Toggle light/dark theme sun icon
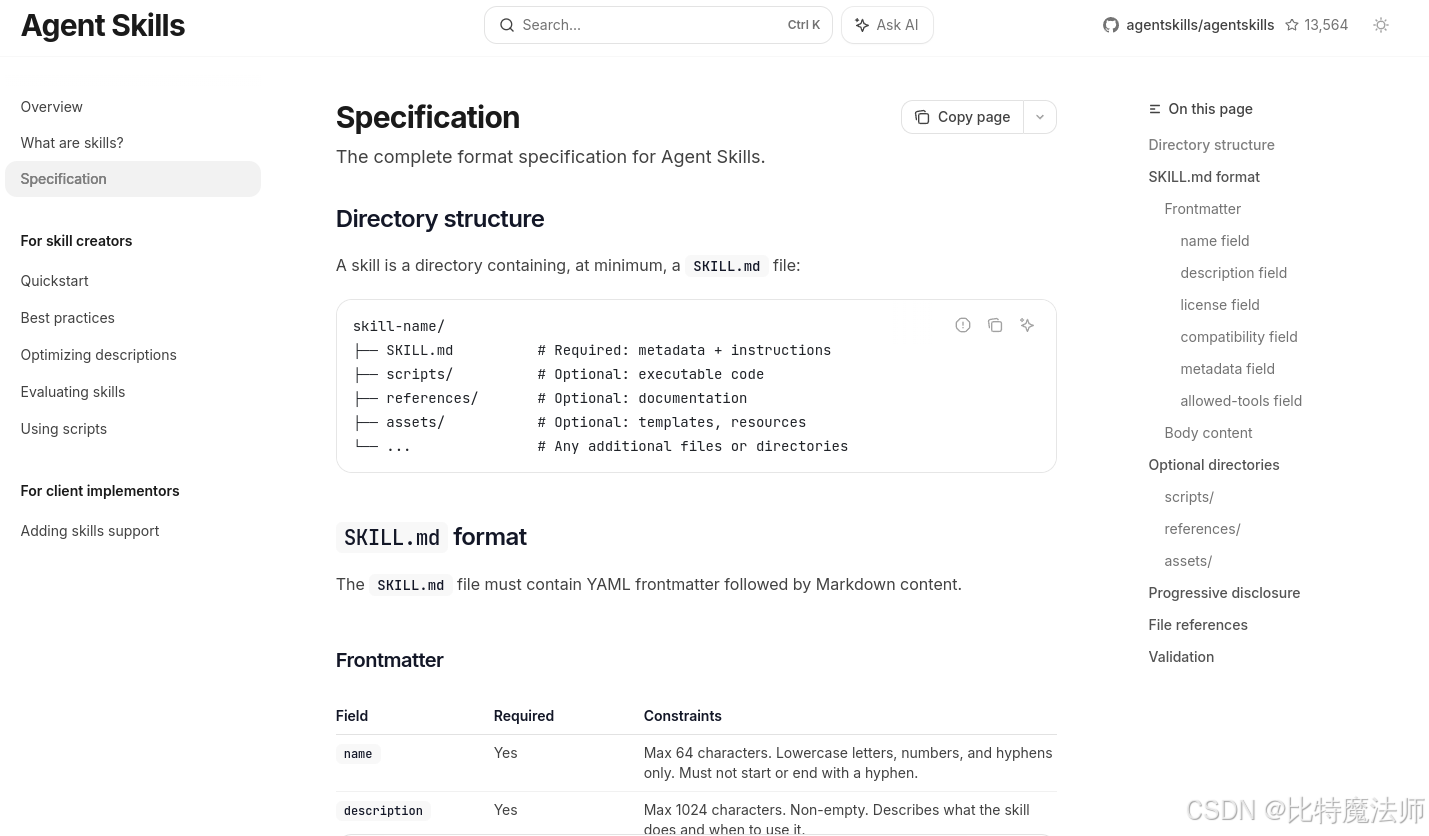The height and width of the screenshot is (836, 1429). tap(1381, 25)
